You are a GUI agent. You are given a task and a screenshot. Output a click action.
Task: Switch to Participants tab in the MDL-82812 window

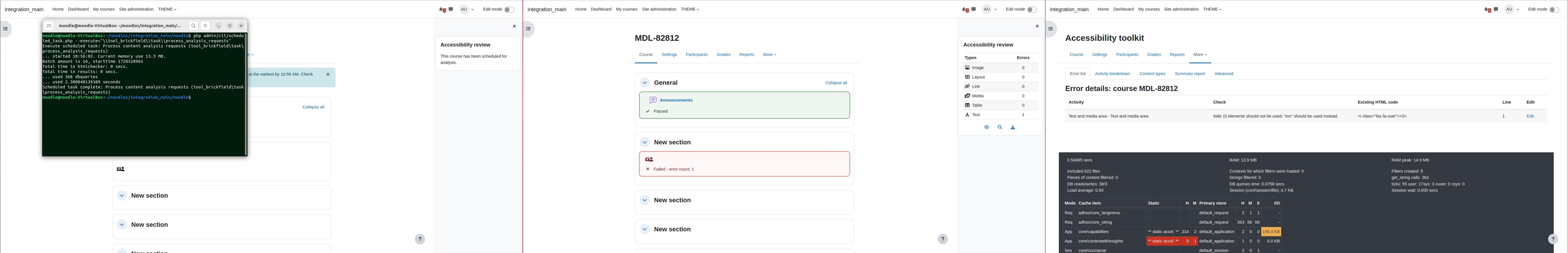(696, 55)
